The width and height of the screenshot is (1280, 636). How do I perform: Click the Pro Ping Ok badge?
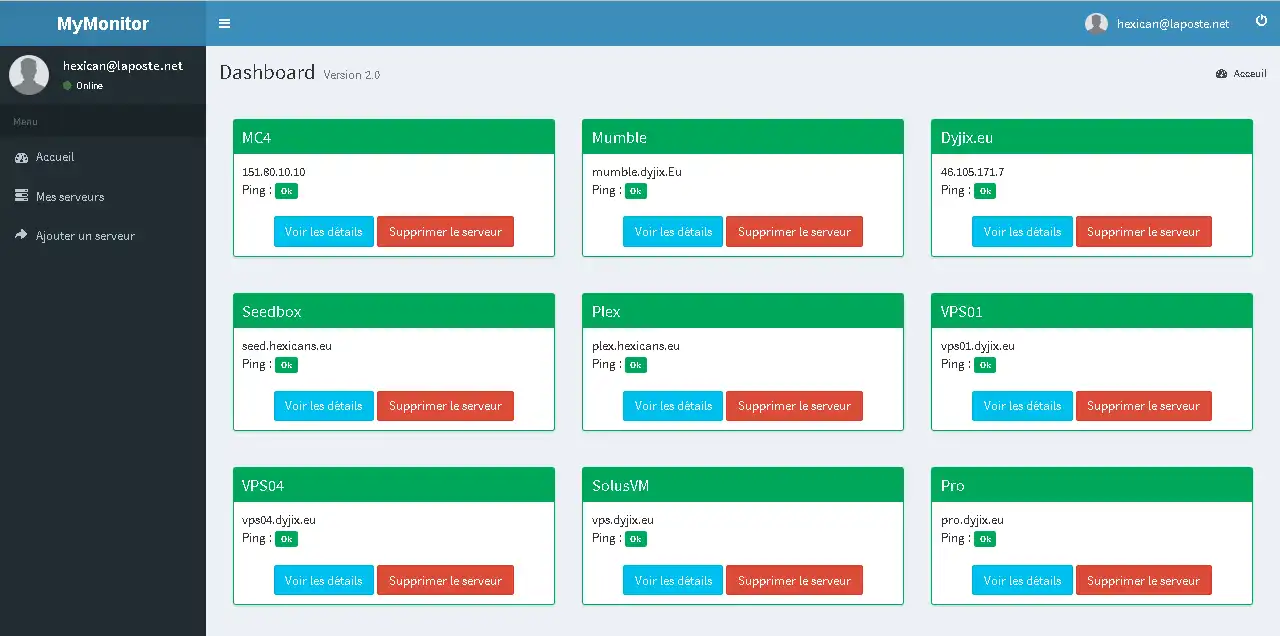[985, 539]
